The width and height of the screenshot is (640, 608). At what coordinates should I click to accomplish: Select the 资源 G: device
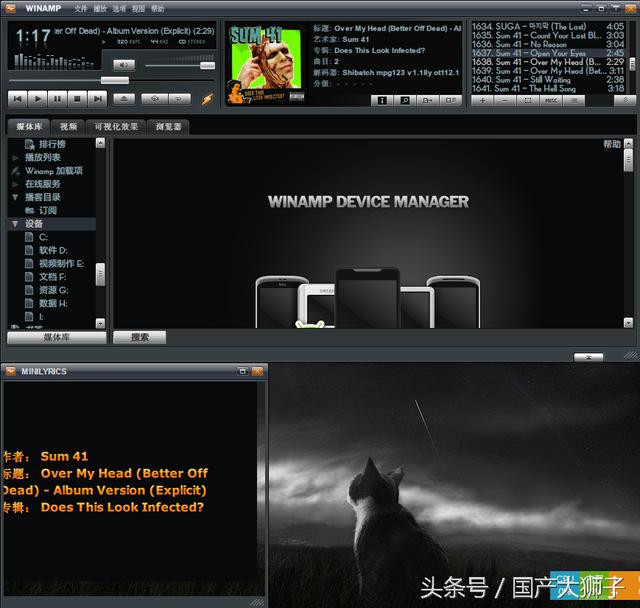(x=53, y=290)
